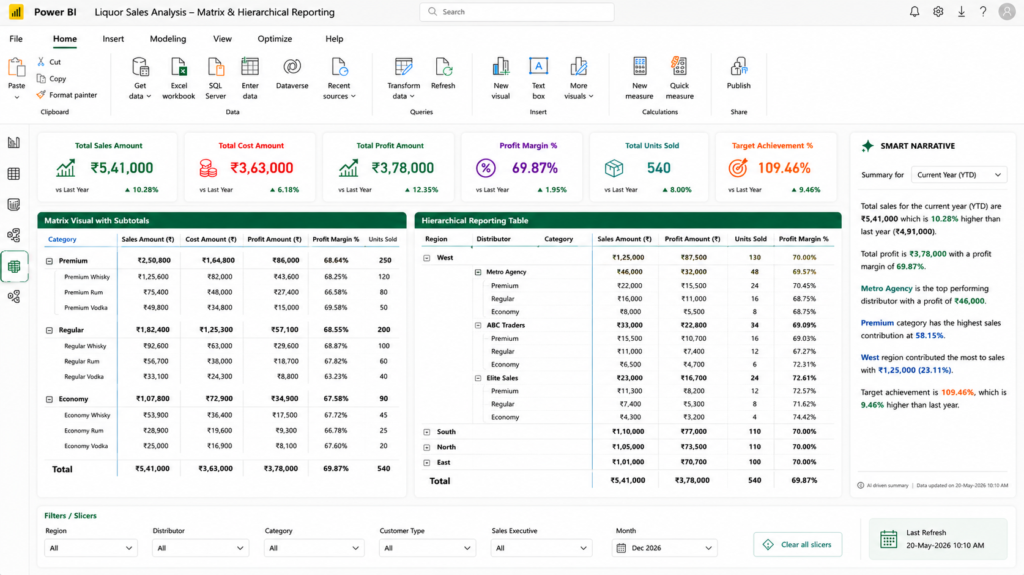Collapse the West region row
1024x575 pixels.
(426, 258)
